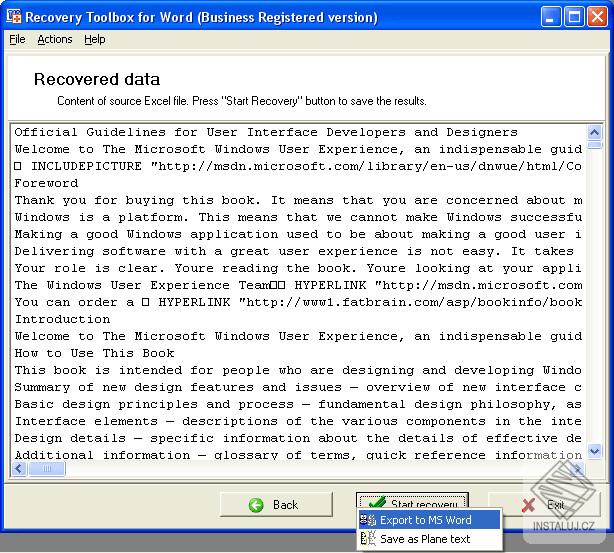Click the 'Recovered data' heading
The image size is (614, 553).
coord(97,80)
